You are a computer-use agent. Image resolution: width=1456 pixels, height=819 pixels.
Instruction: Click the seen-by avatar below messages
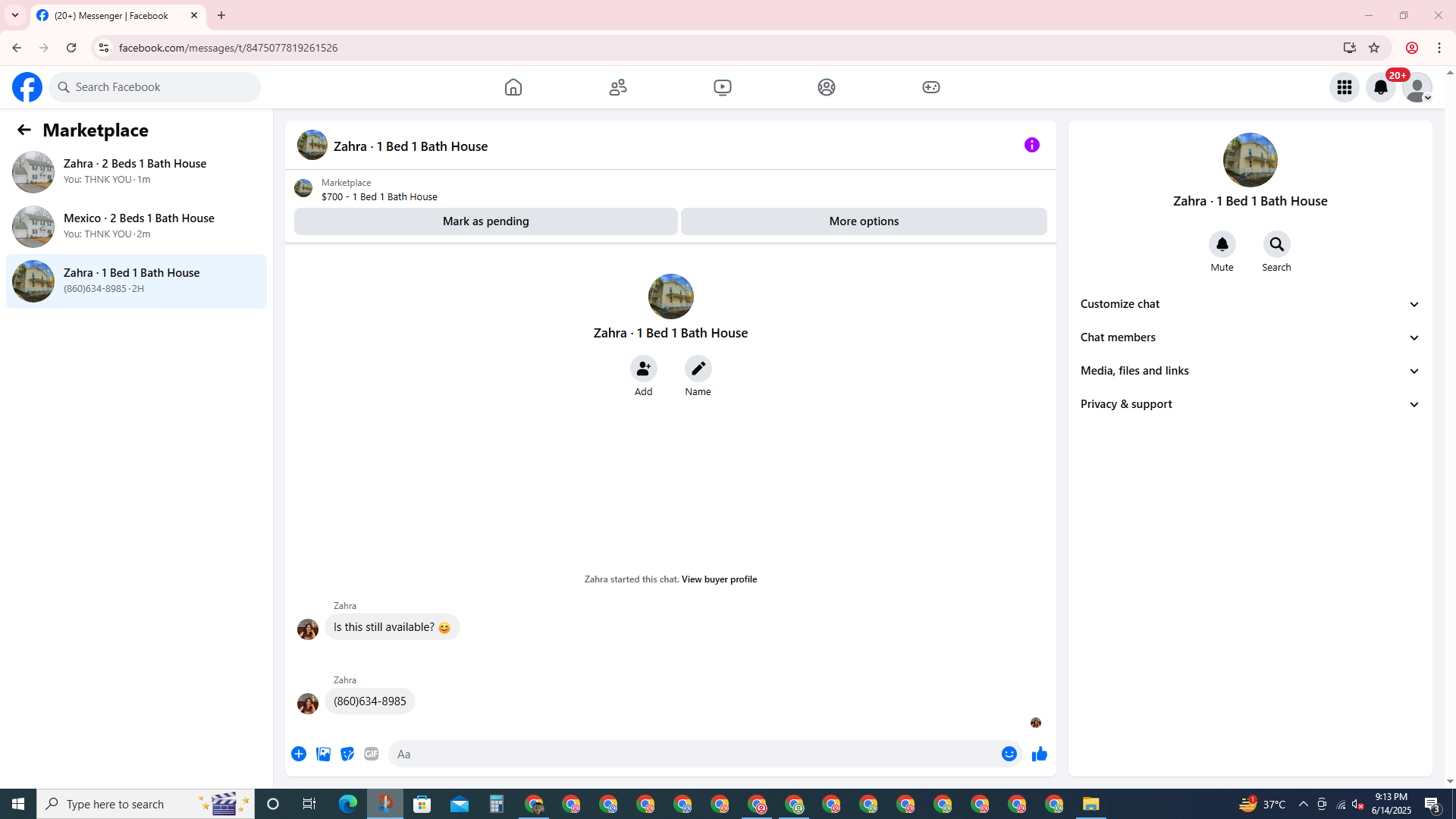pyautogui.click(x=1036, y=723)
